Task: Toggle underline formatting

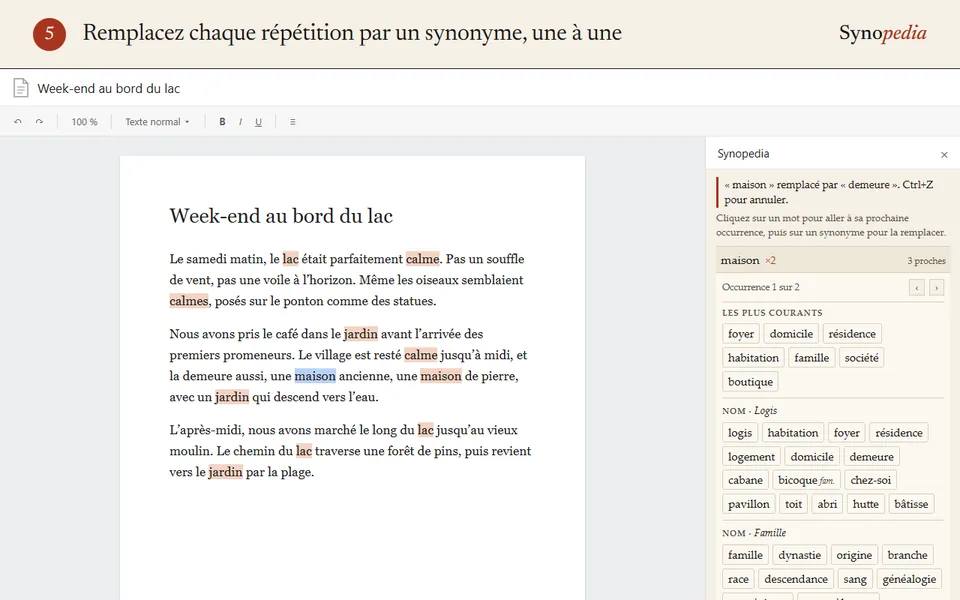Action: click(258, 122)
